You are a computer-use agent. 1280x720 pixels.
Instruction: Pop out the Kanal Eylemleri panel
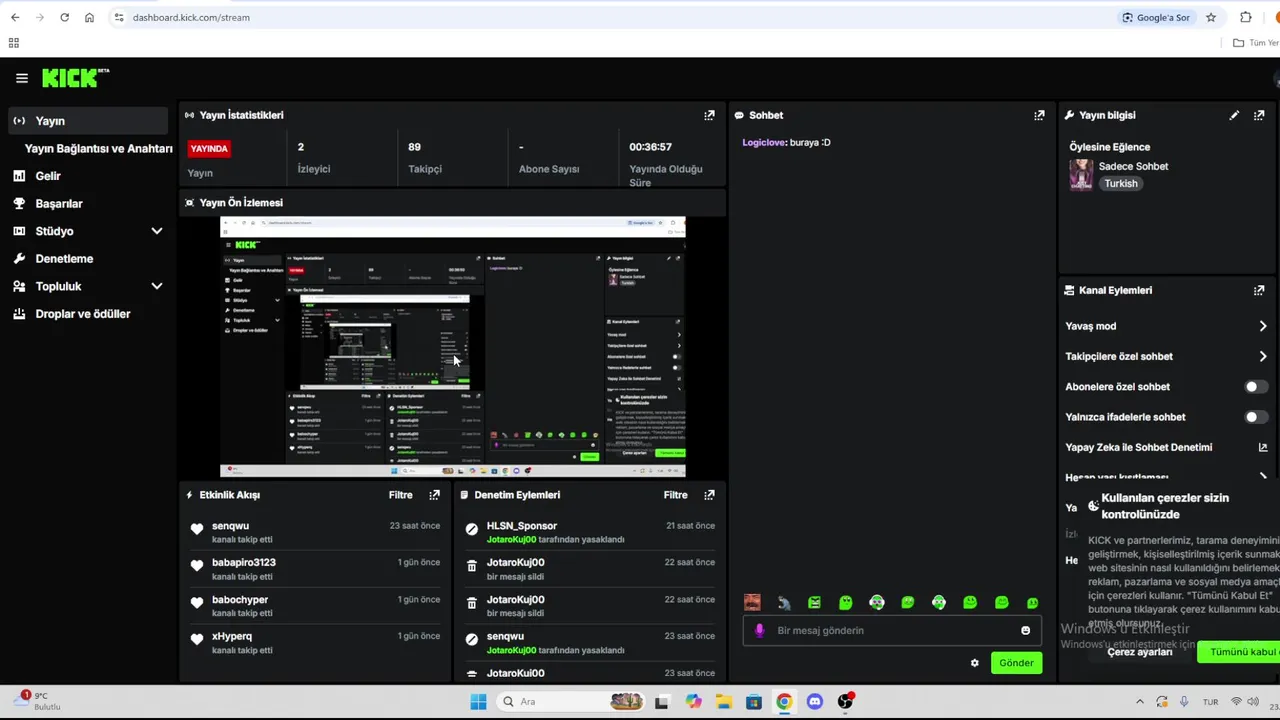click(1259, 290)
